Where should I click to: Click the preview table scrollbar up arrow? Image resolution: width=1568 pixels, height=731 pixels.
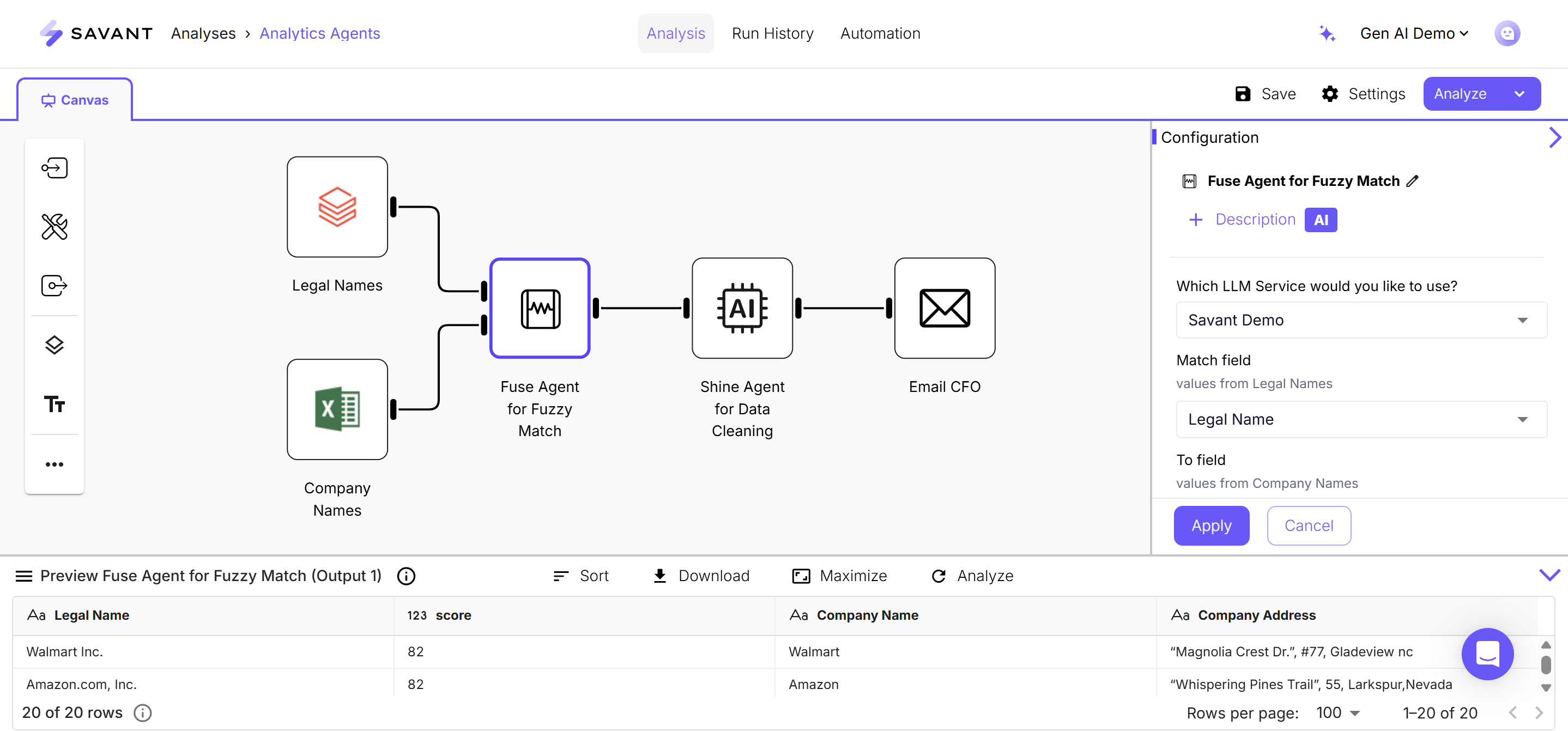tap(1546, 644)
